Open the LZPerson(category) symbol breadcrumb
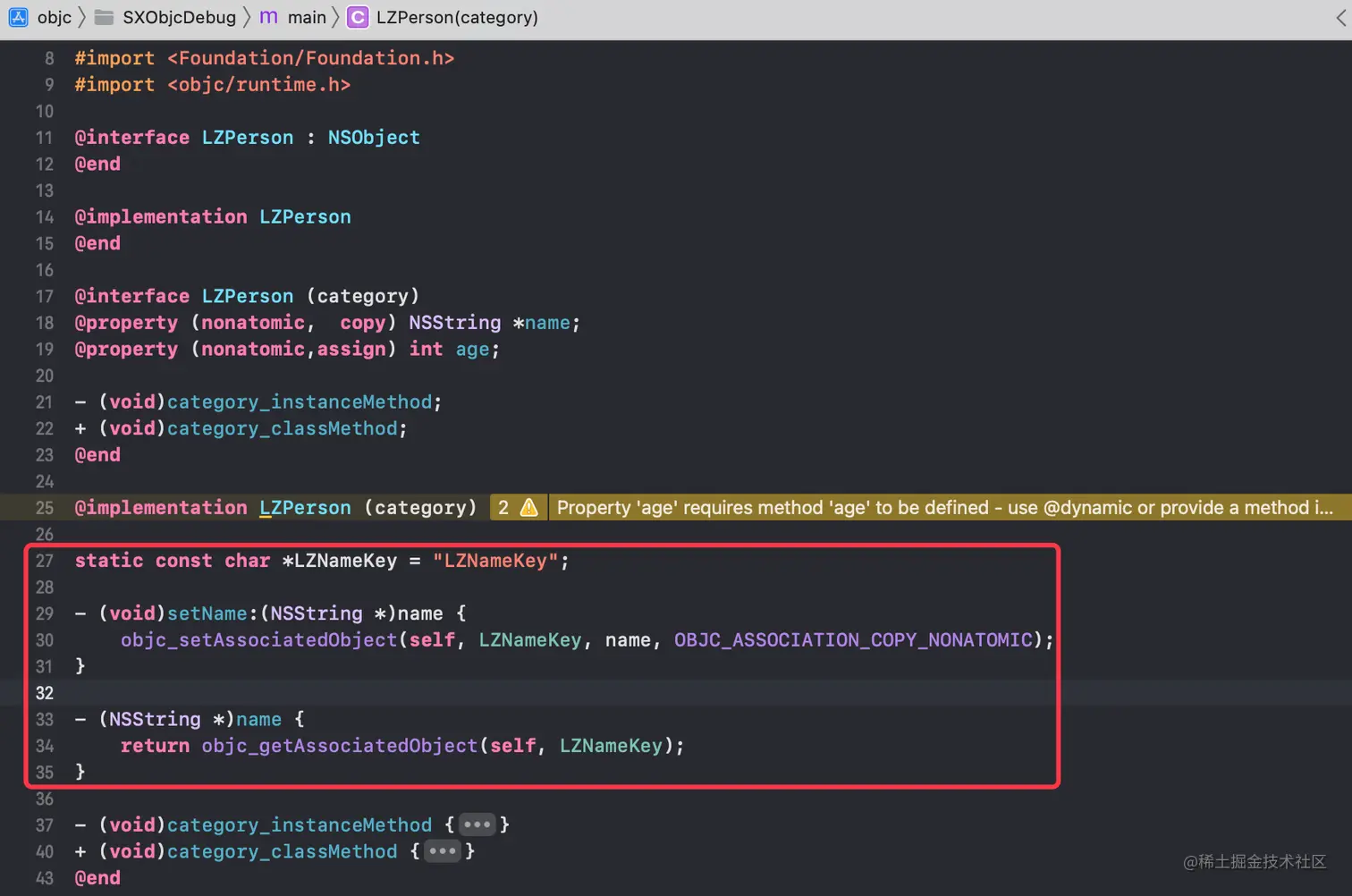This screenshot has height=896, width=1352. coord(457,17)
